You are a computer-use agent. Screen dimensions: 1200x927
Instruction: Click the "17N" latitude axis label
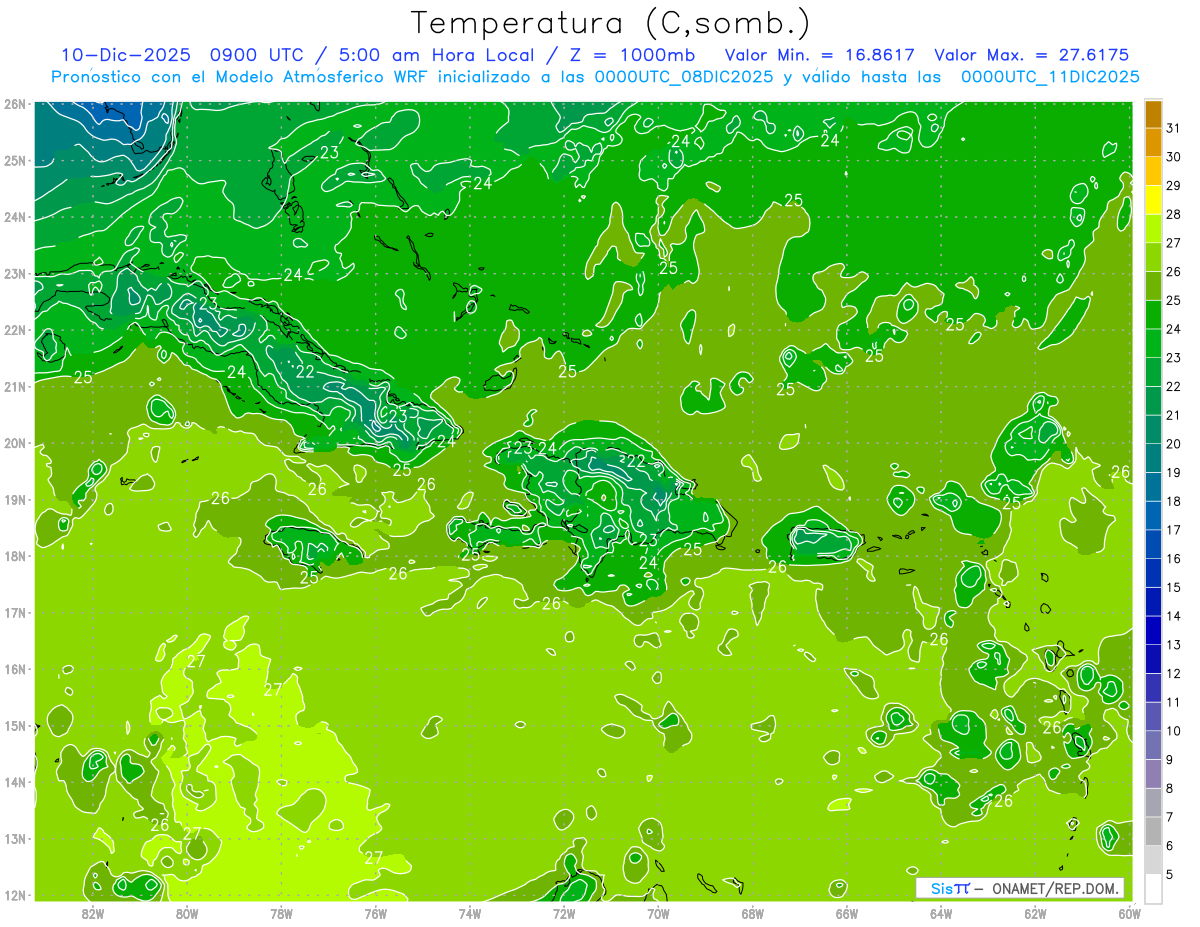point(14,613)
